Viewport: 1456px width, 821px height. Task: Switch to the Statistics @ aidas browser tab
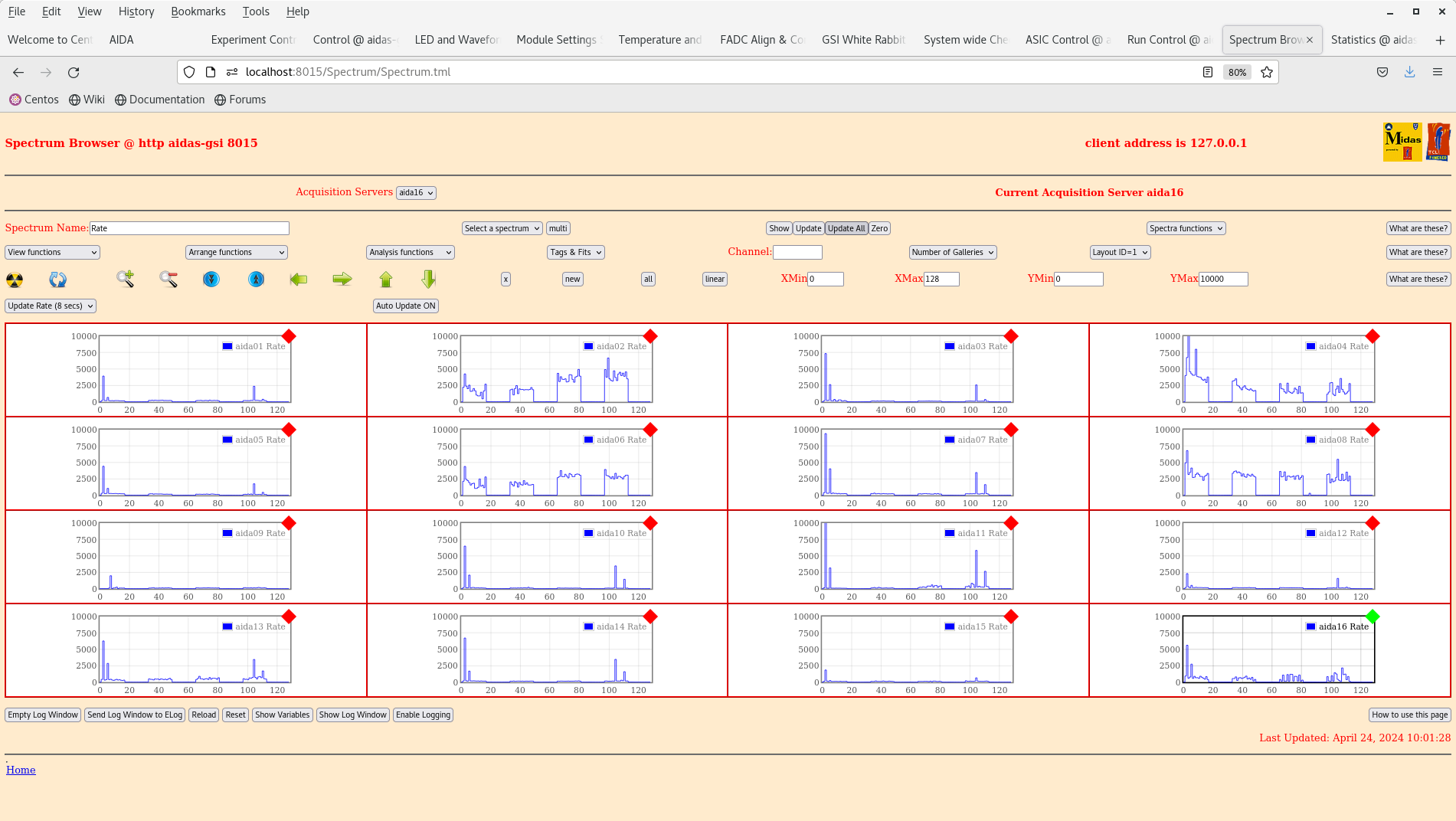pyautogui.click(x=1373, y=39)
